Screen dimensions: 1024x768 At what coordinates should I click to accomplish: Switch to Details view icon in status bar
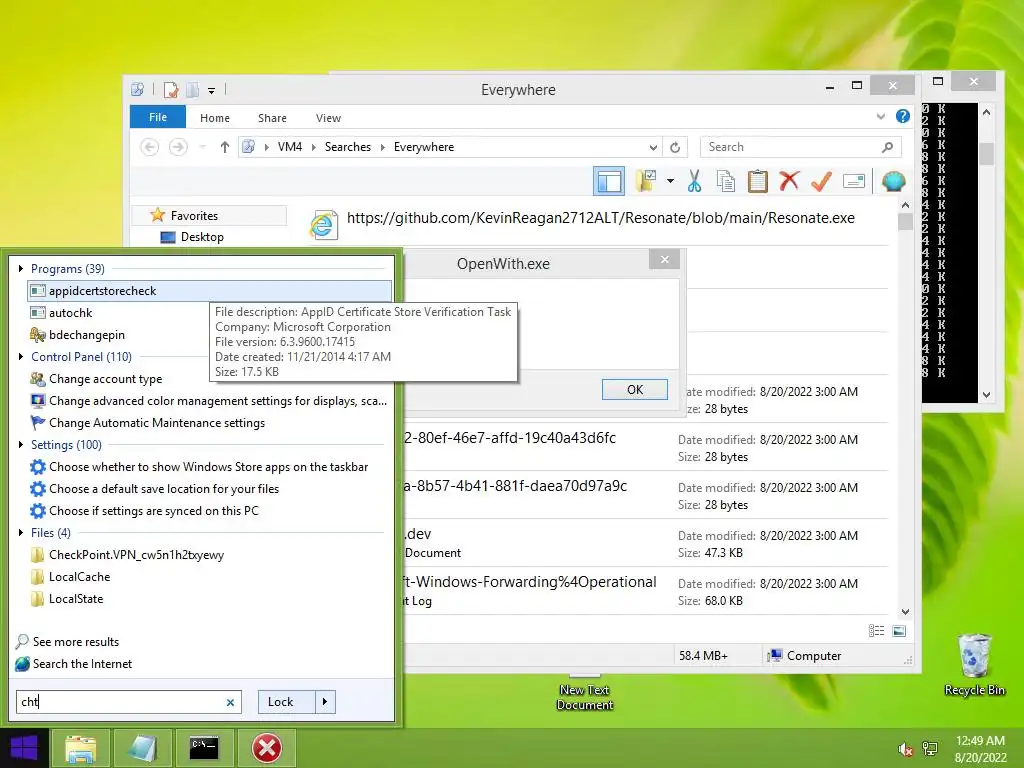876,631
